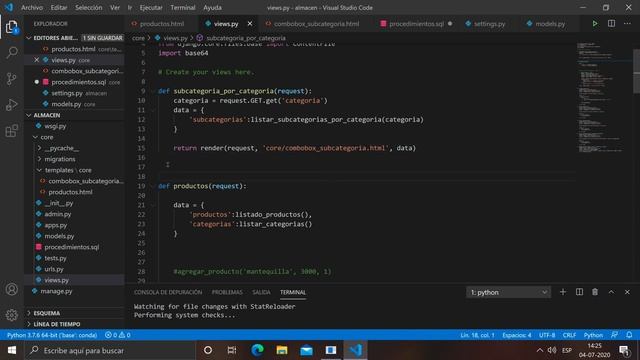Click line and column indicator
Screen dimensions: 640x360
[477, 335]
